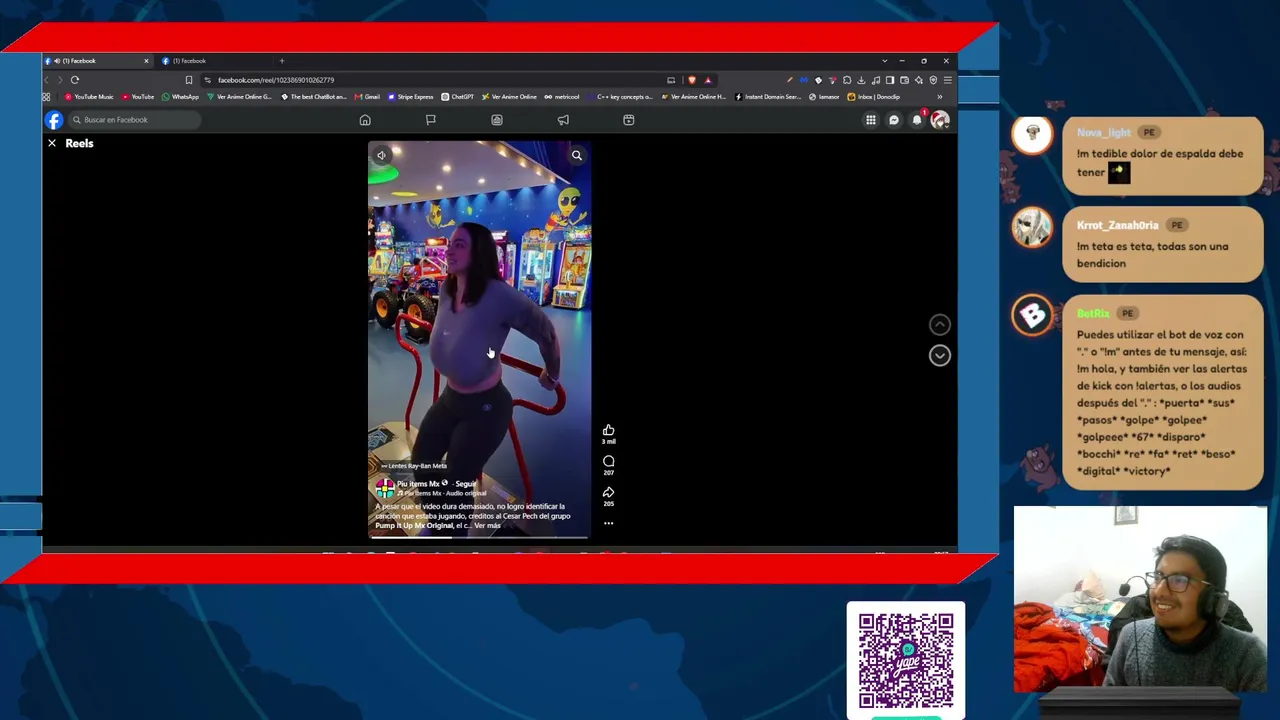Open a new browser tab
Screen dimensions: 1280x720
[282, 61]
